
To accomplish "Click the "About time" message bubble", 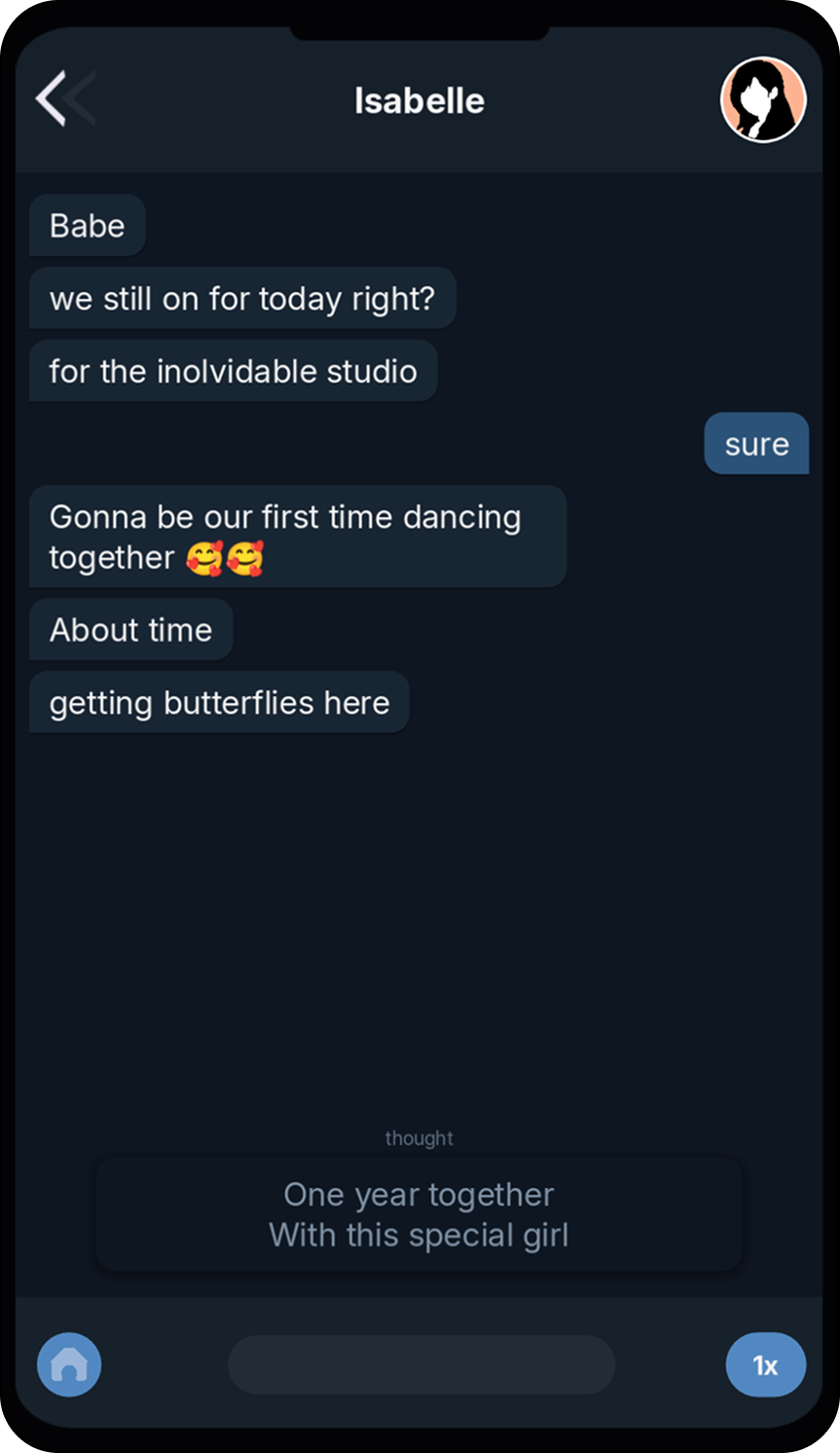I will (130, 630).
